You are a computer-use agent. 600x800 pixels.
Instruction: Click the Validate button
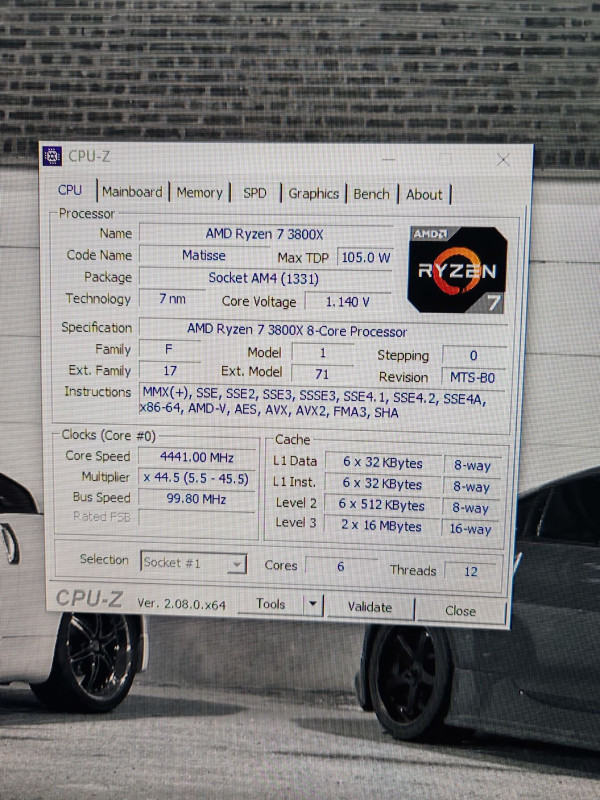tap(370, 607)
